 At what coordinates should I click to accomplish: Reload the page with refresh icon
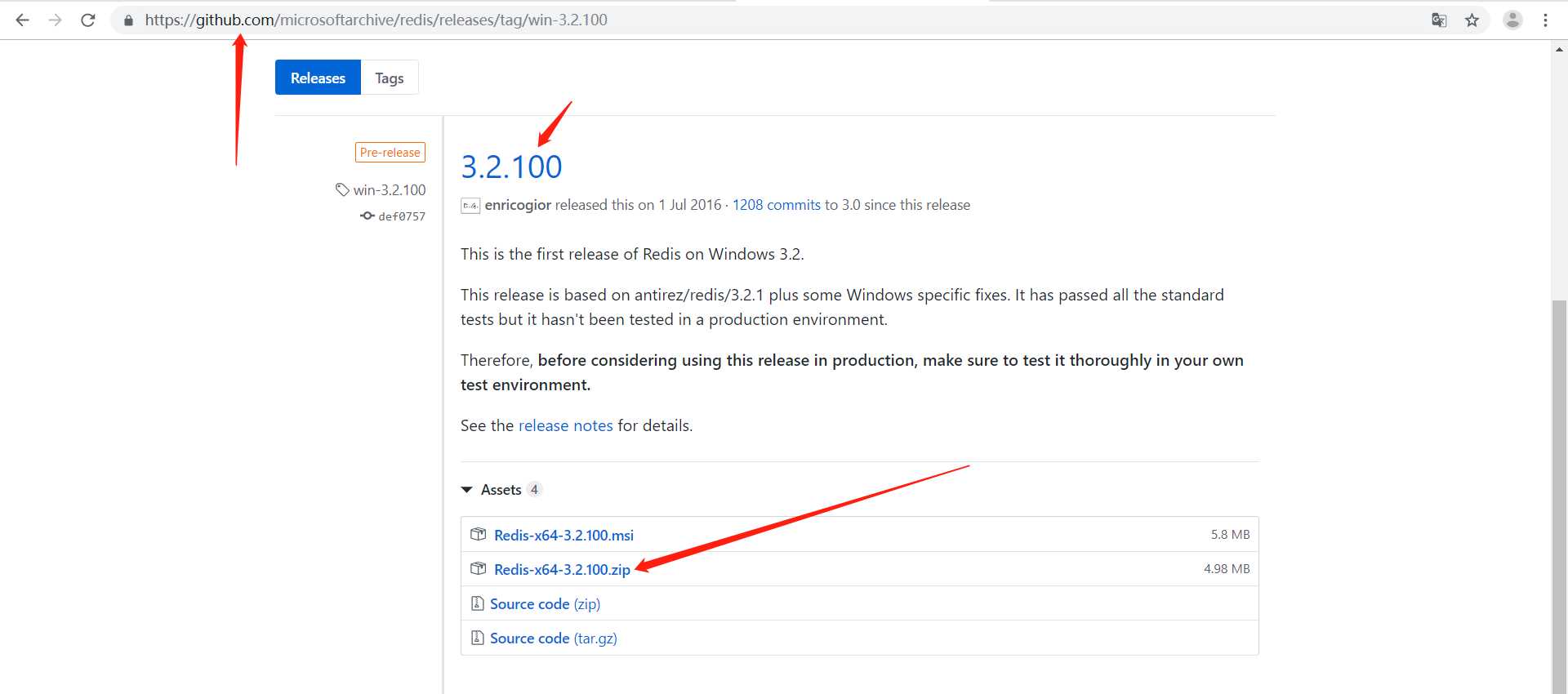[88, 20]
